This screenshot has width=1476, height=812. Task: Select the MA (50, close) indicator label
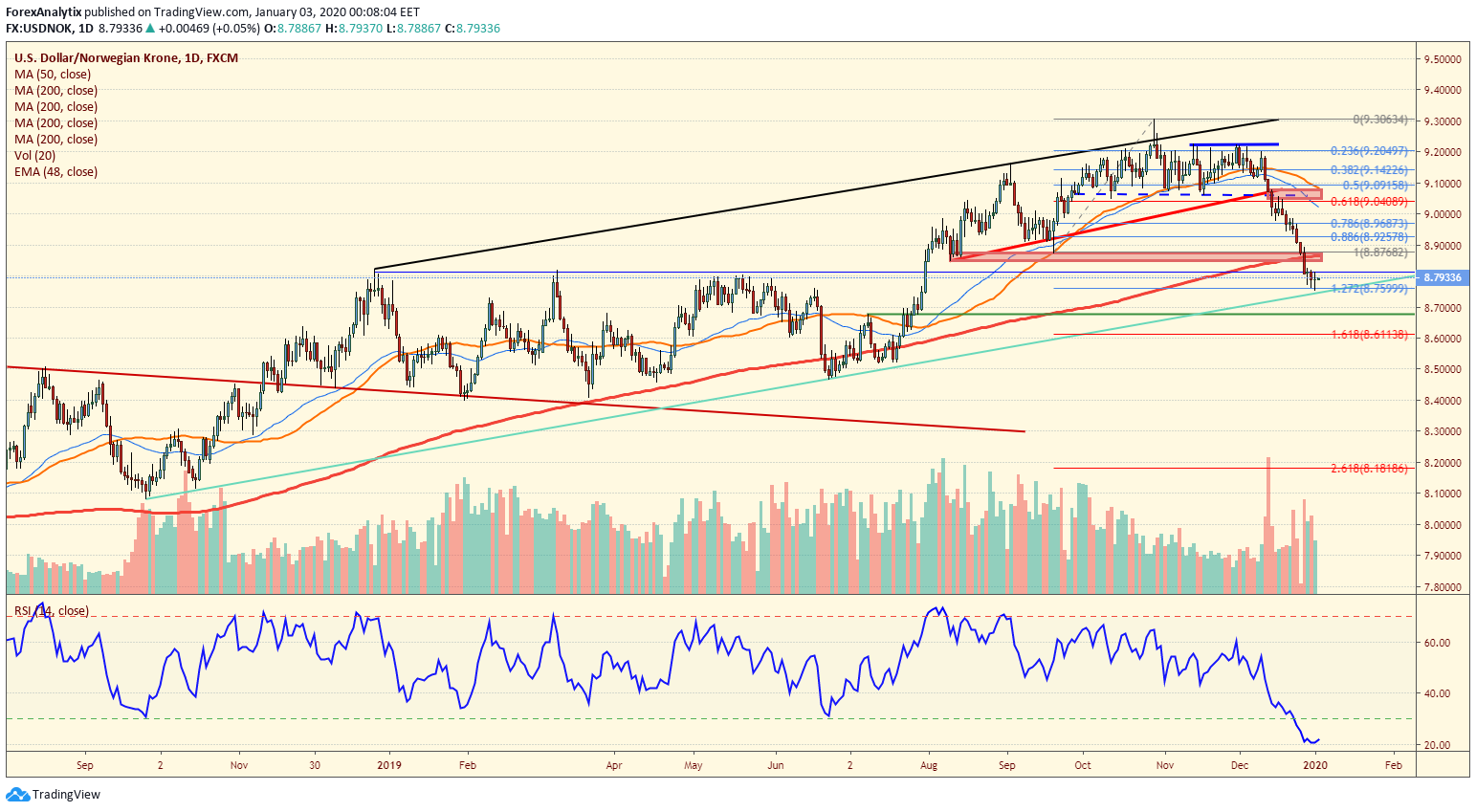click(x=53, y=75)
